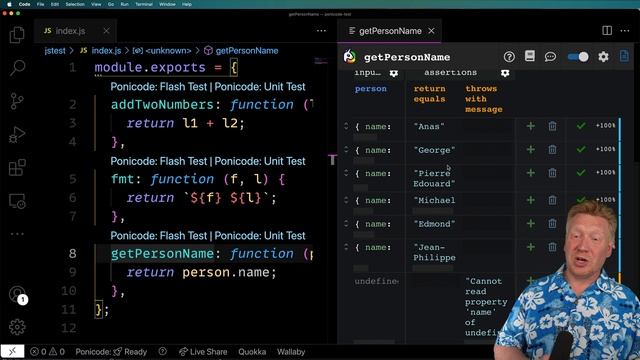Close the index.js tab
The height and width of the screenshot is (360, 640).
click(x=106, y=31)
